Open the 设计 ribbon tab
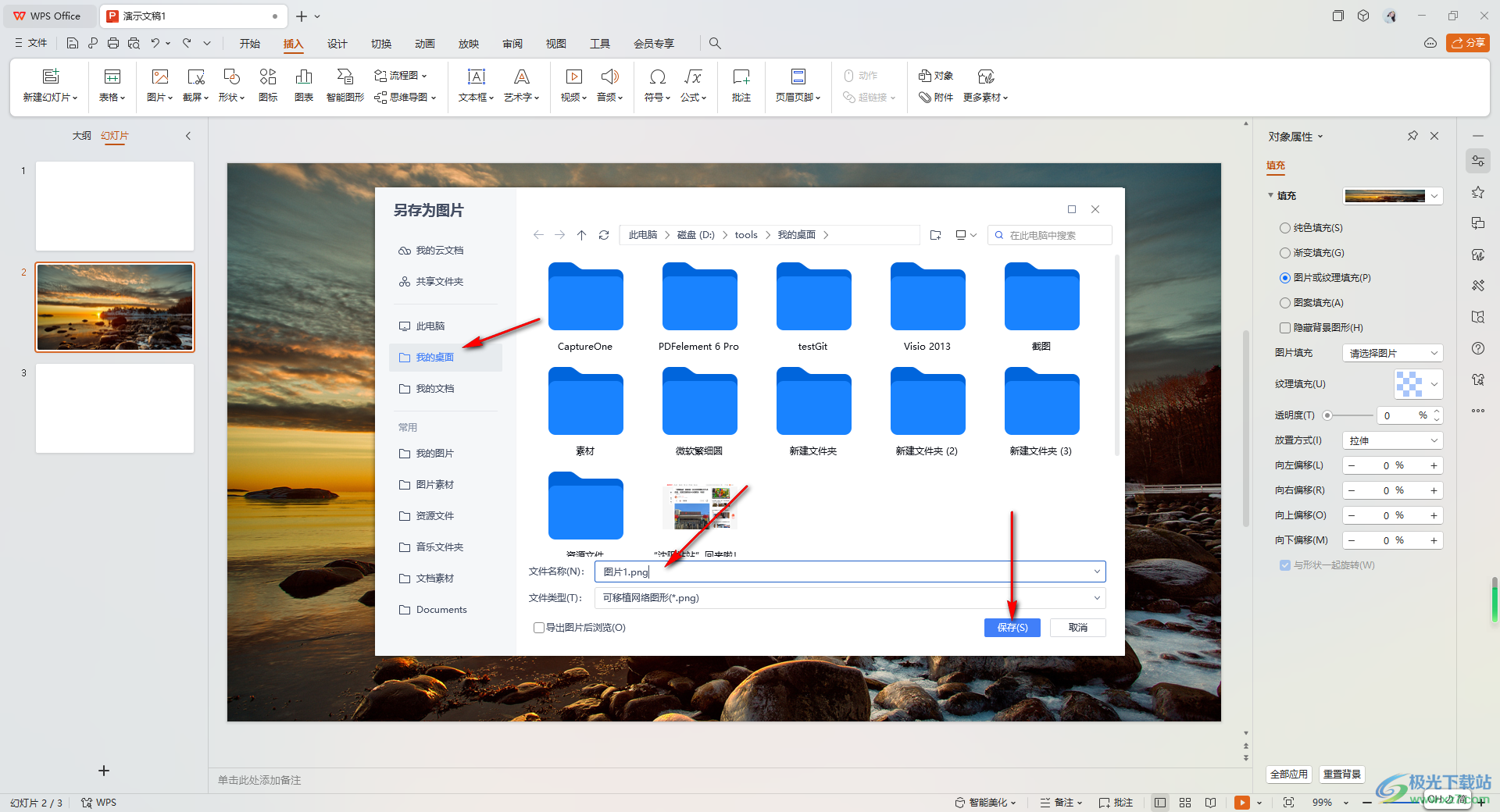This screenshot has width=1500, height=812. tap(337, 44)
